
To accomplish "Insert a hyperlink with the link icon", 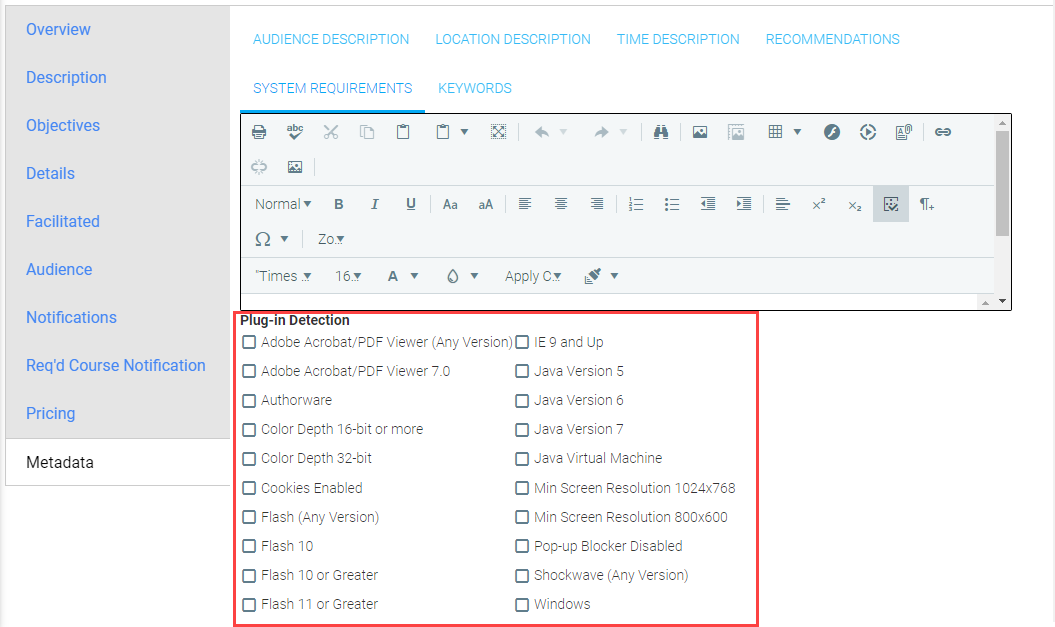I will [943, 132].
